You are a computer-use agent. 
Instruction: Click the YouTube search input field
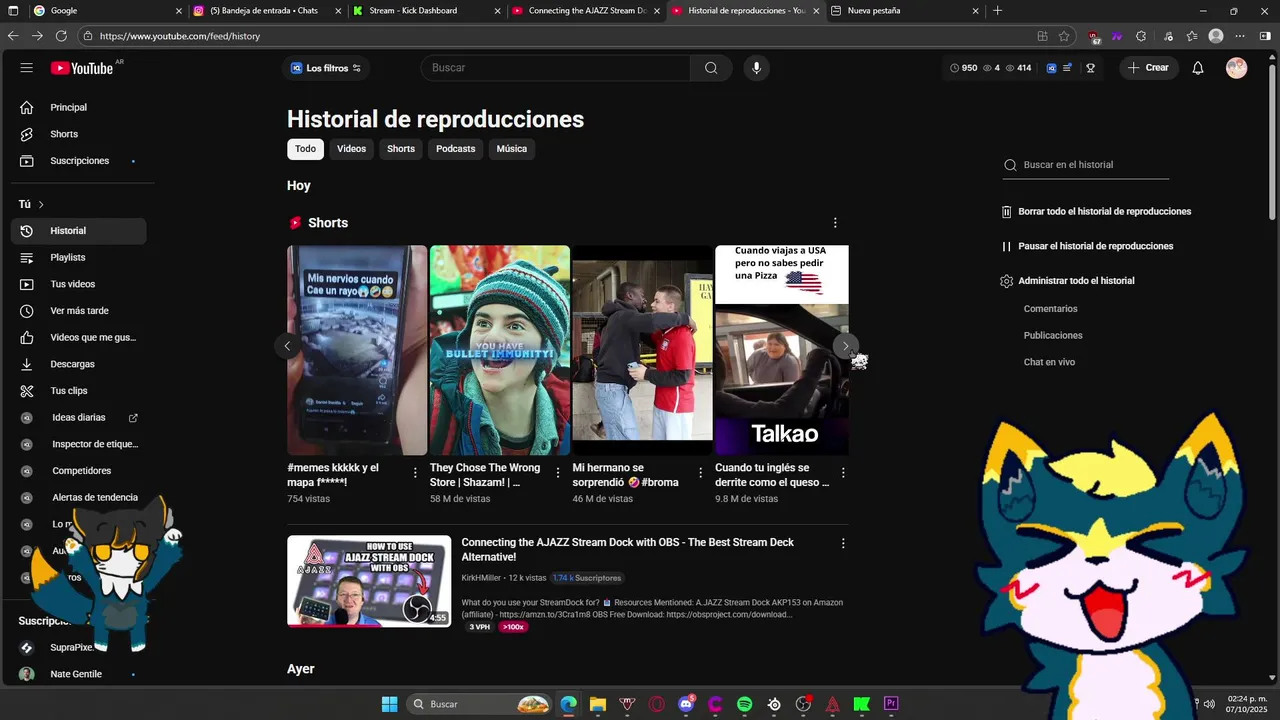click(555, 68)
